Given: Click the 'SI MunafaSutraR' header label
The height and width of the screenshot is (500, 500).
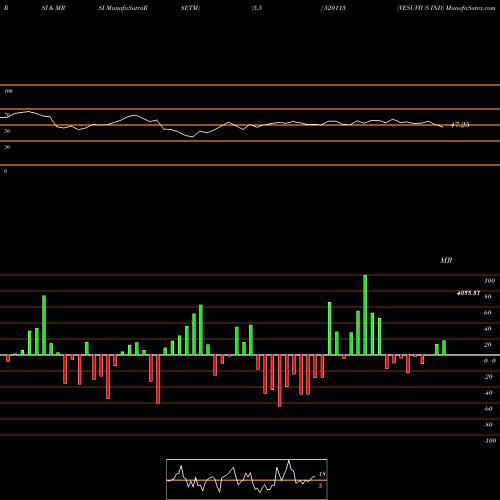Looking at the screenshot, I should click(123, 8).
